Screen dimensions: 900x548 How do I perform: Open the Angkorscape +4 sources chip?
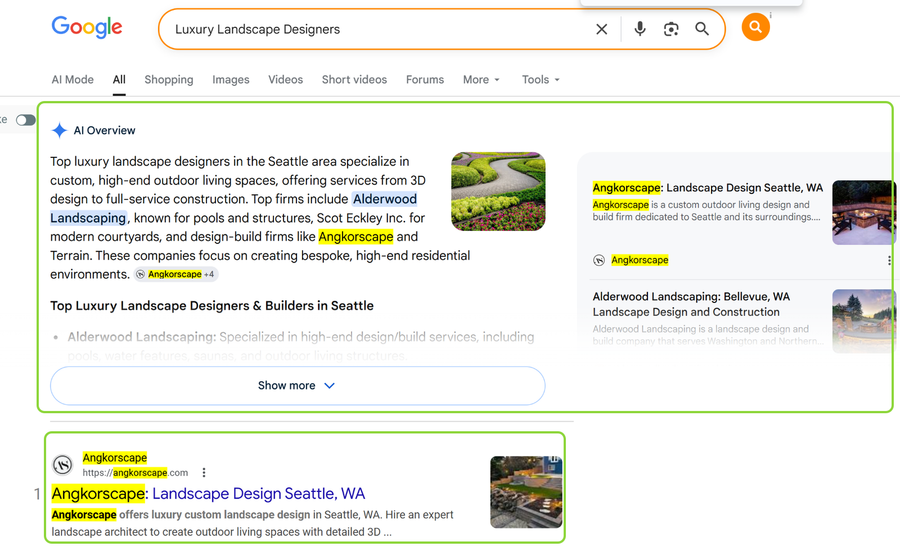click(x=176, y=274)
